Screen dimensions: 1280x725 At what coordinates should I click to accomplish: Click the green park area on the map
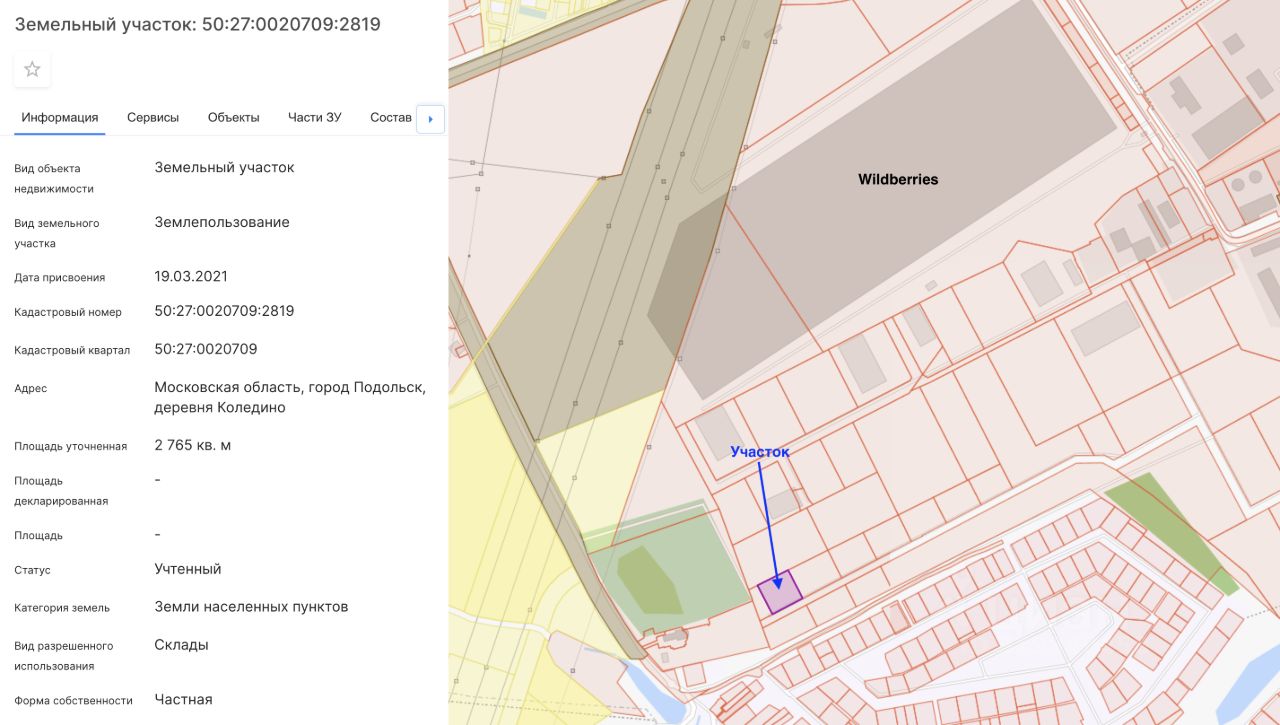pos(670,570)
